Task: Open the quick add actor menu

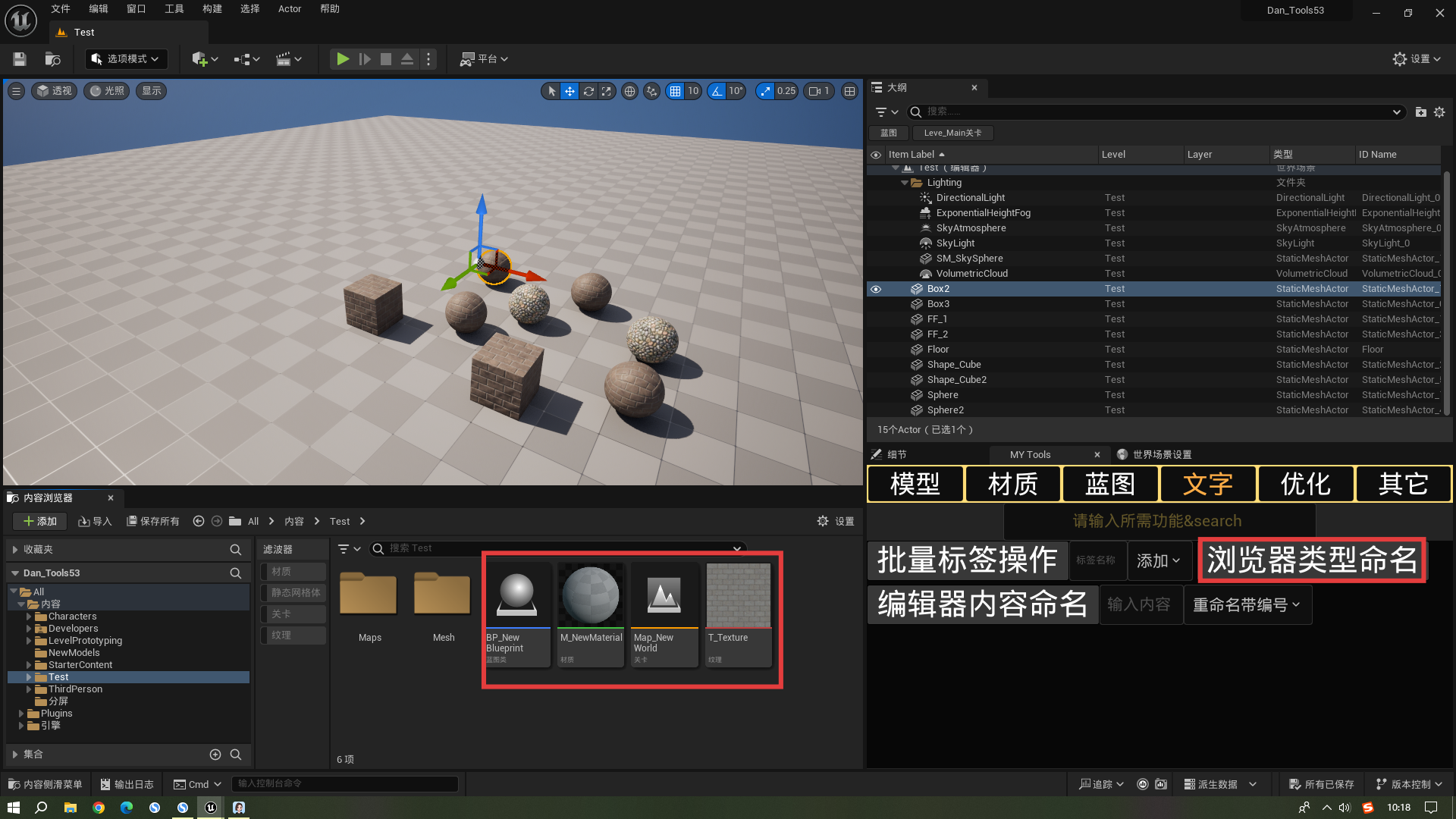Action: 205,59
